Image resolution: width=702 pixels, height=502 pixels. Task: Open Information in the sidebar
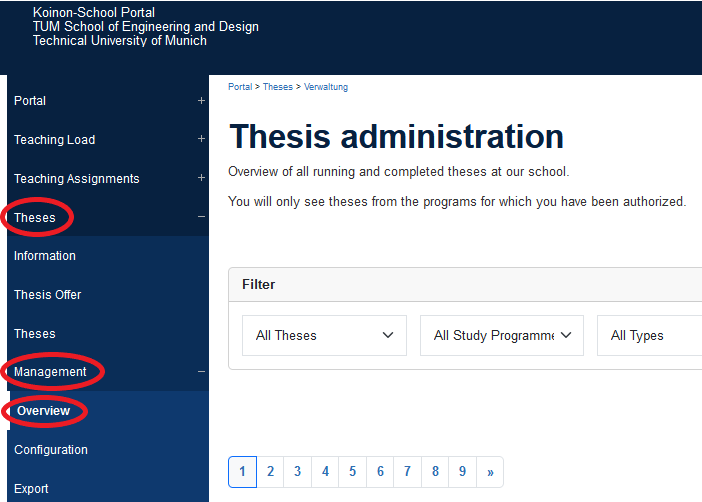tap(45, 256)
